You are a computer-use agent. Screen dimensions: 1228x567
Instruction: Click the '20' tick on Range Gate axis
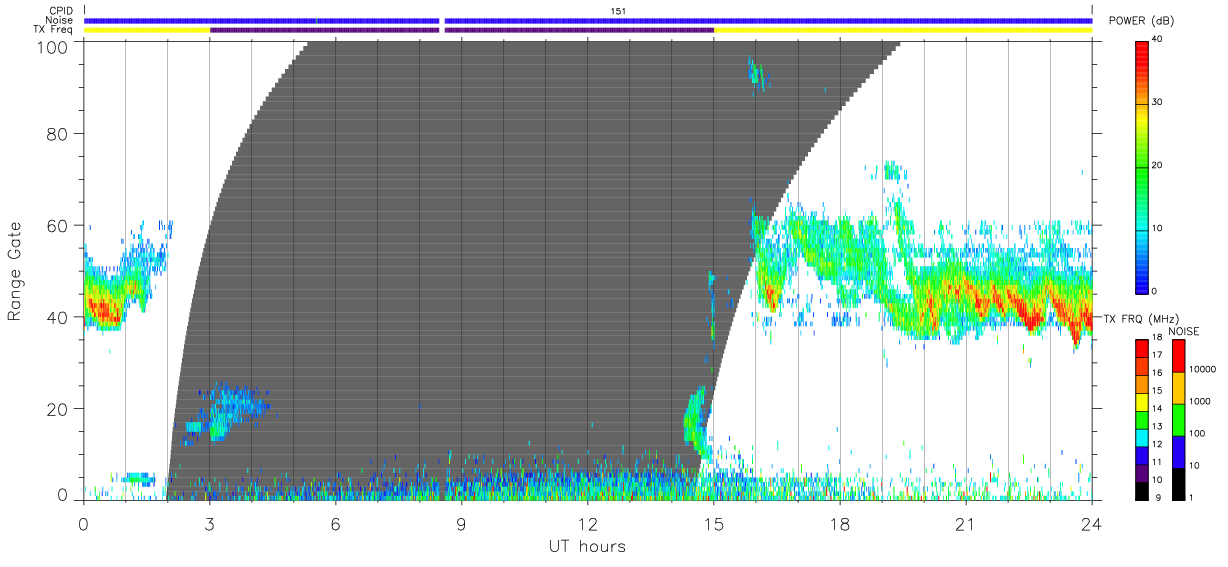[58, 409]
